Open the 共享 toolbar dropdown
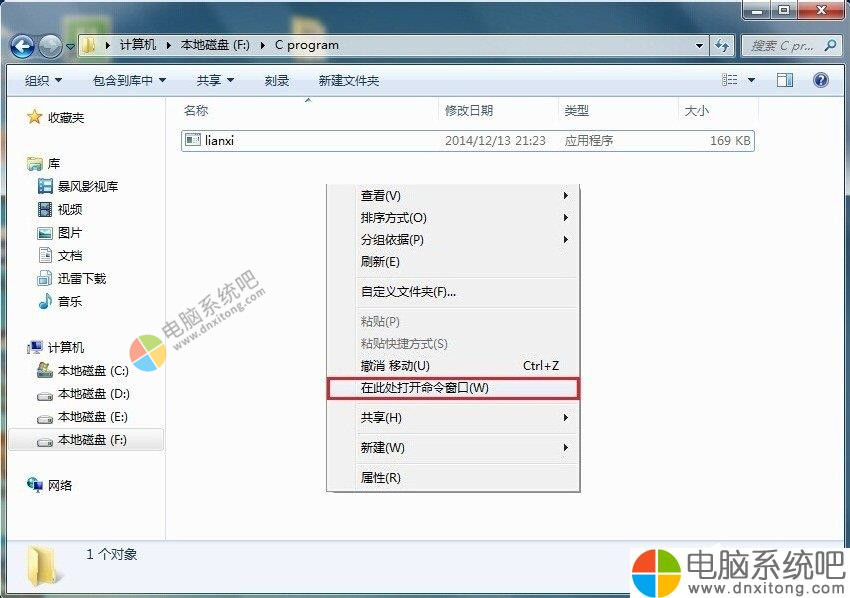 click(x=215, y=81)
